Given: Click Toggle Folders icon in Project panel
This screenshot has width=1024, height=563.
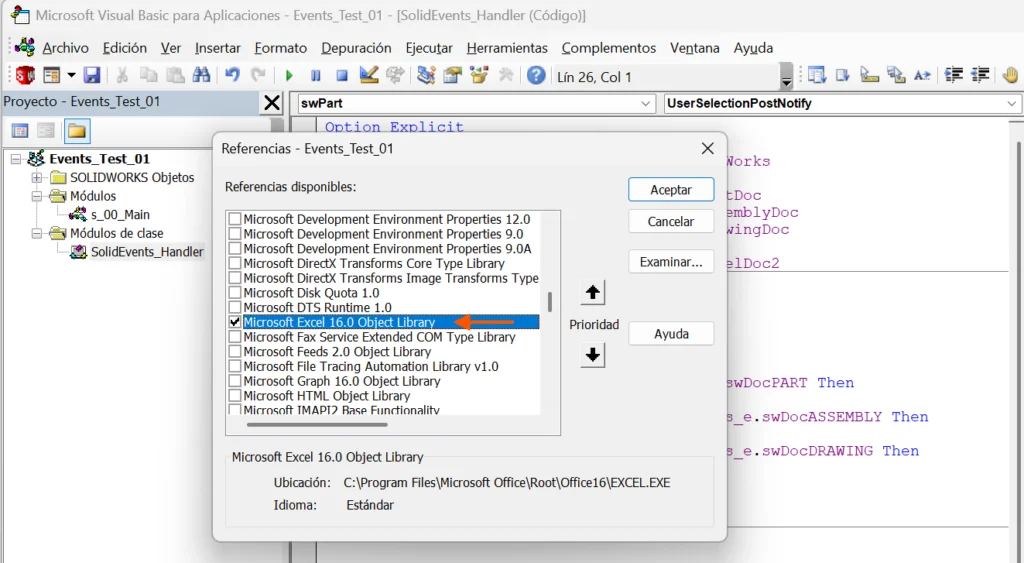Looking at the screenshot, I should tap(76, 131).
